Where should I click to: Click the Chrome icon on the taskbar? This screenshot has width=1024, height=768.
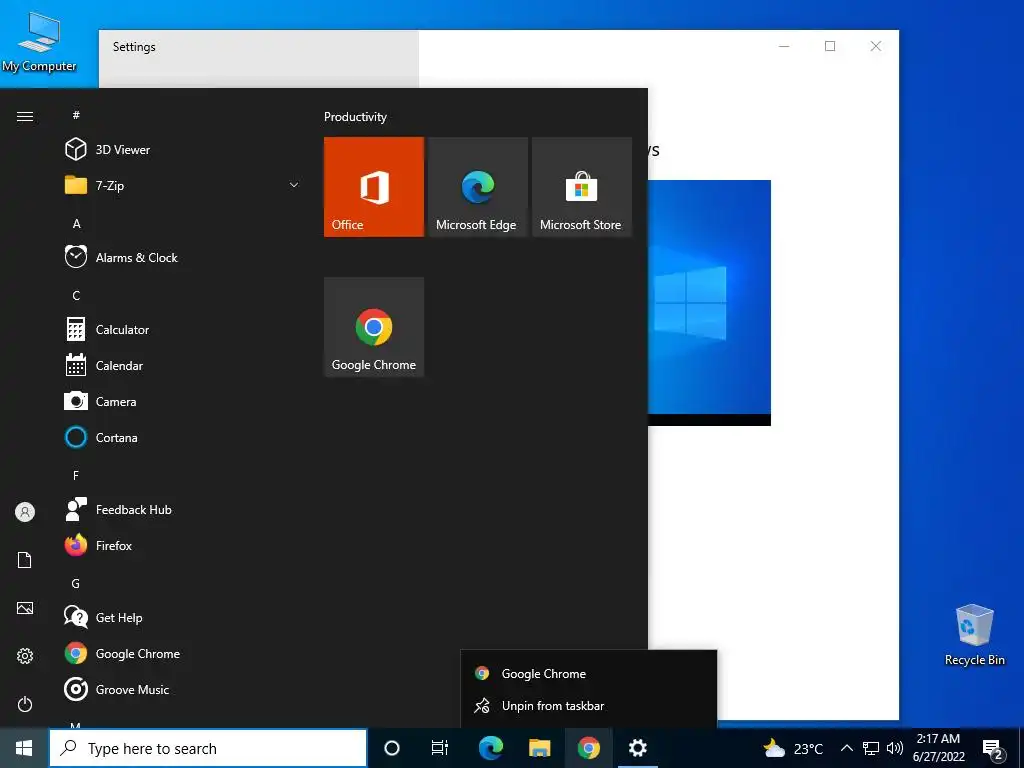588,748
